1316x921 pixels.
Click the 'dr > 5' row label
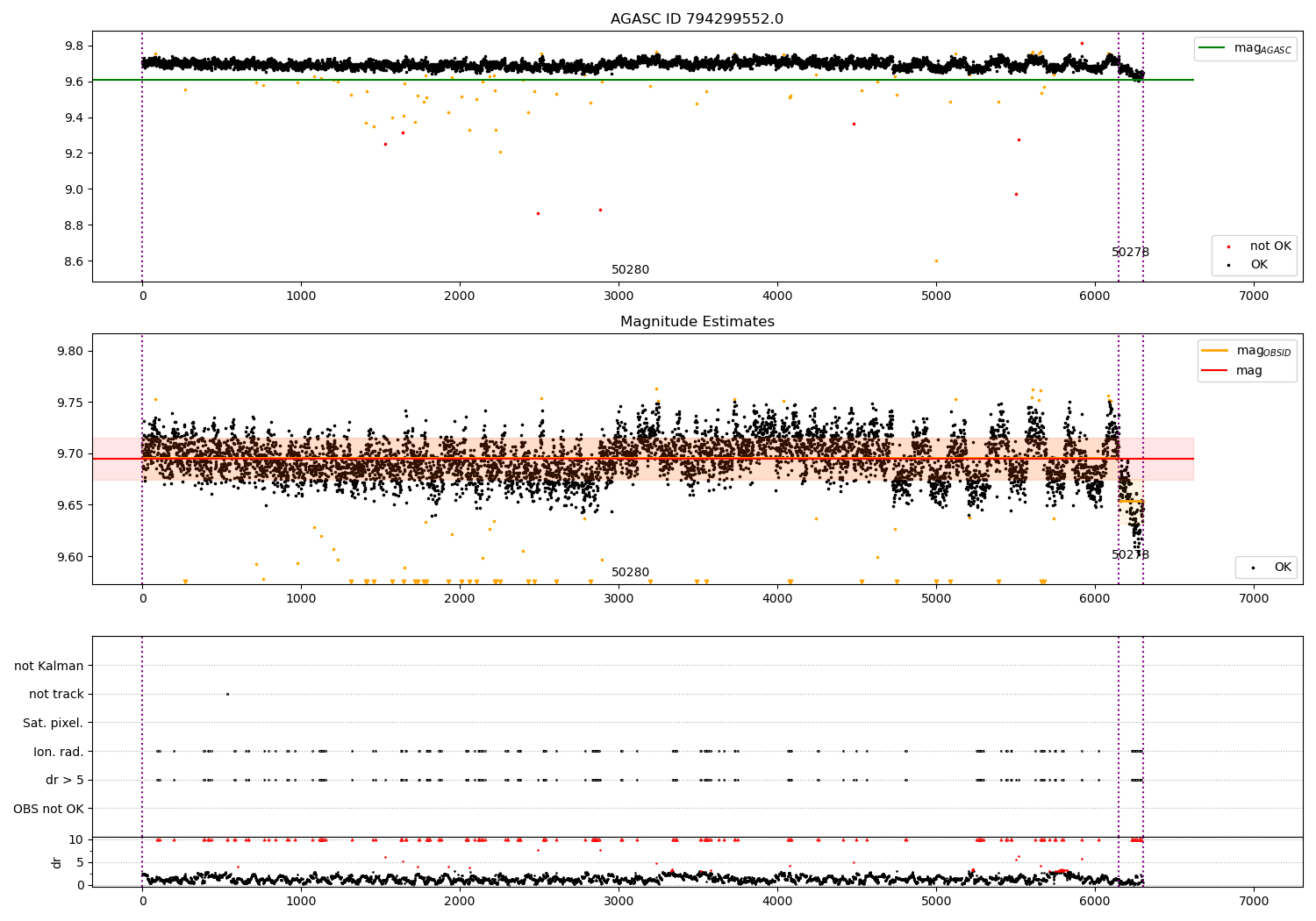(x=65, y=780)
